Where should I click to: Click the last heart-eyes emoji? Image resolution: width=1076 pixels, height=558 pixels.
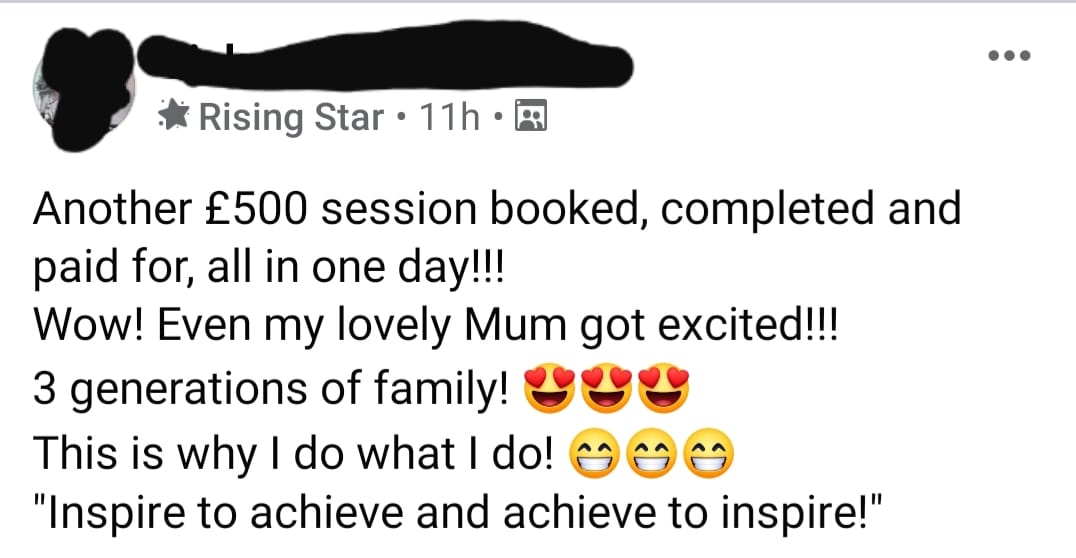pyautogui.click(x=664, y=388)
